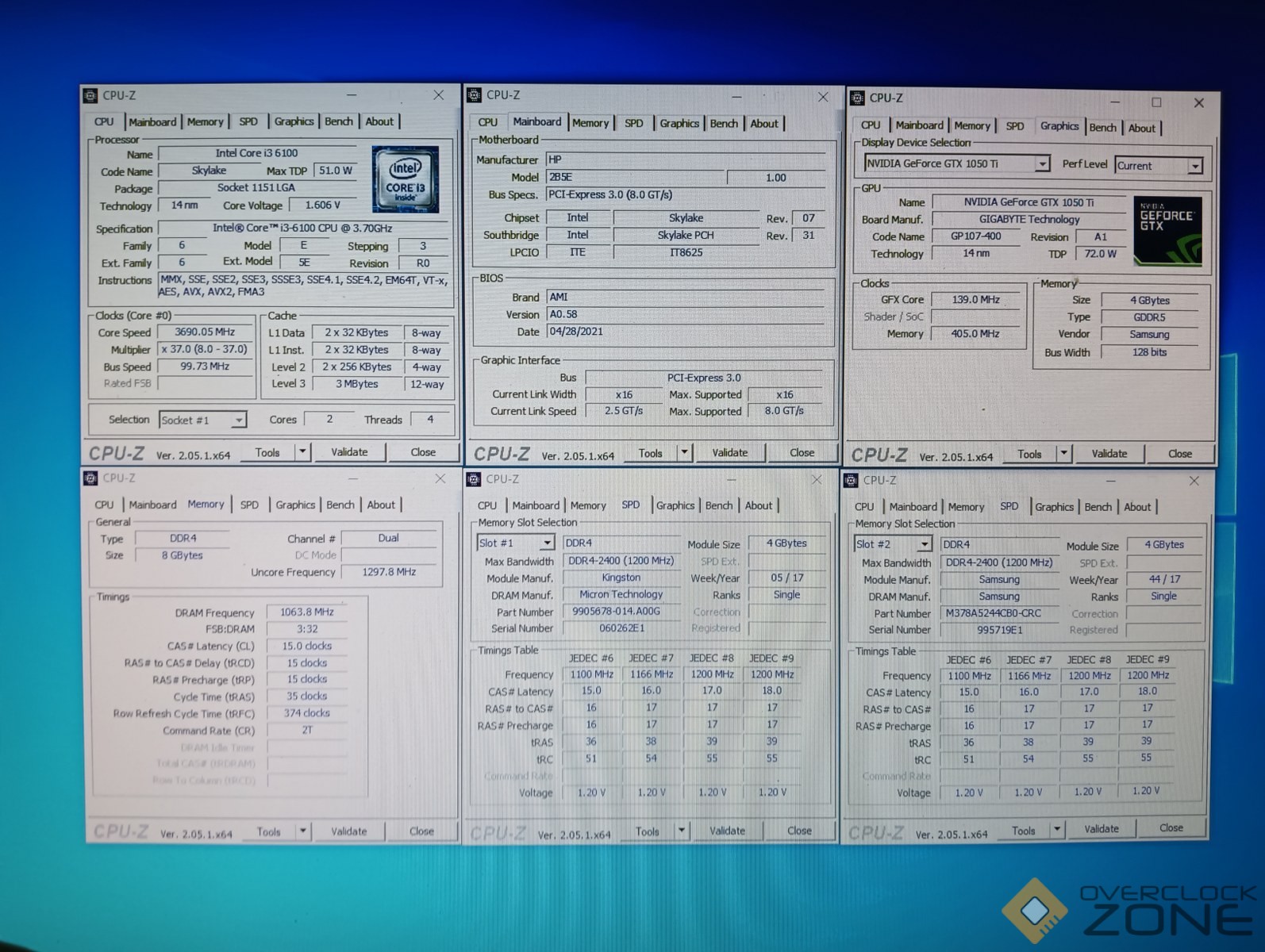The height and width of the screenshot is (952, 1265).
Task: Expand Tools arrow in the Memory timings window
Action: 302,831
